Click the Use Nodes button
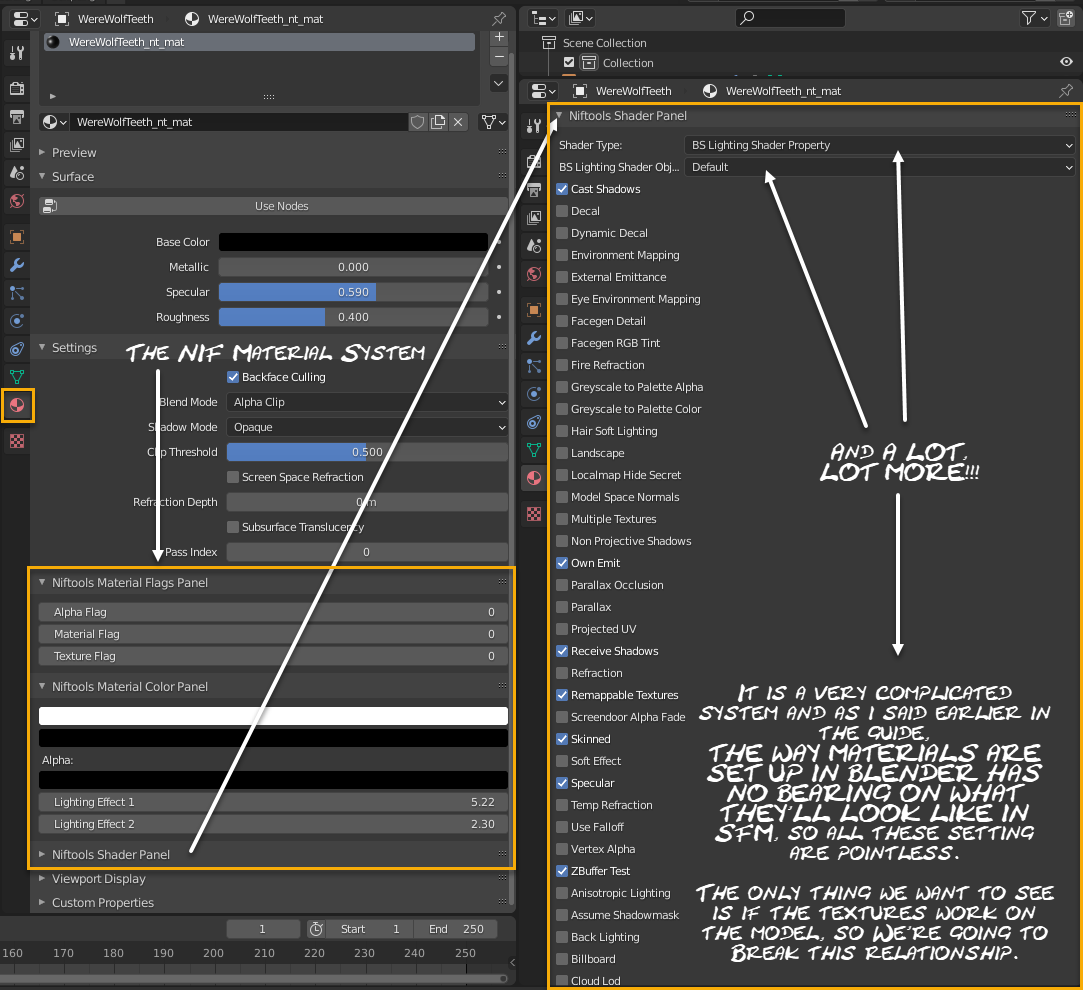Screen dimensions: 1083x990 pos(274,206)
